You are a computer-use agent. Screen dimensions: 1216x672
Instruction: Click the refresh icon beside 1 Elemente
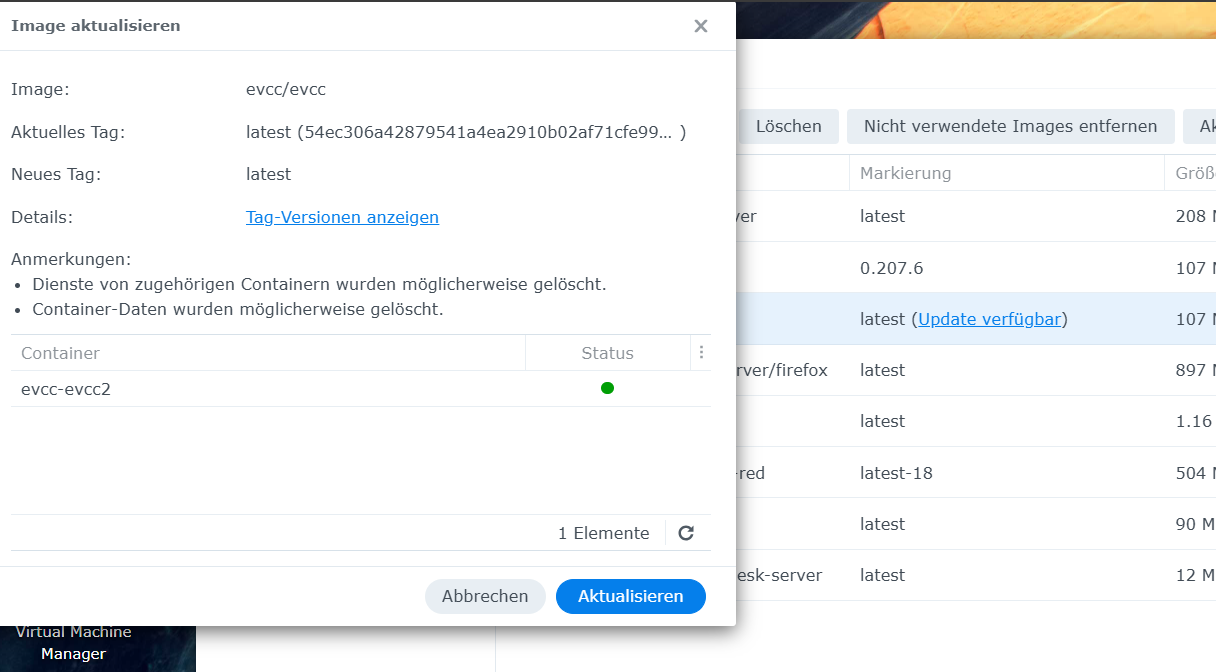pos(686,533)
